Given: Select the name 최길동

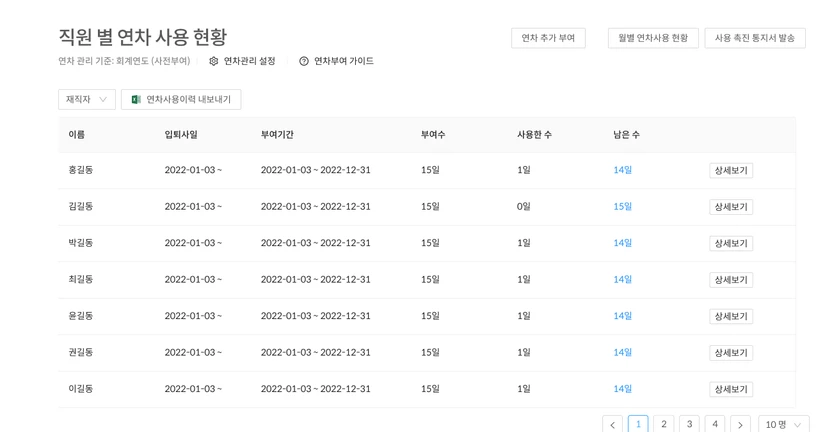Looking at the screenshot, I should 81,279.
